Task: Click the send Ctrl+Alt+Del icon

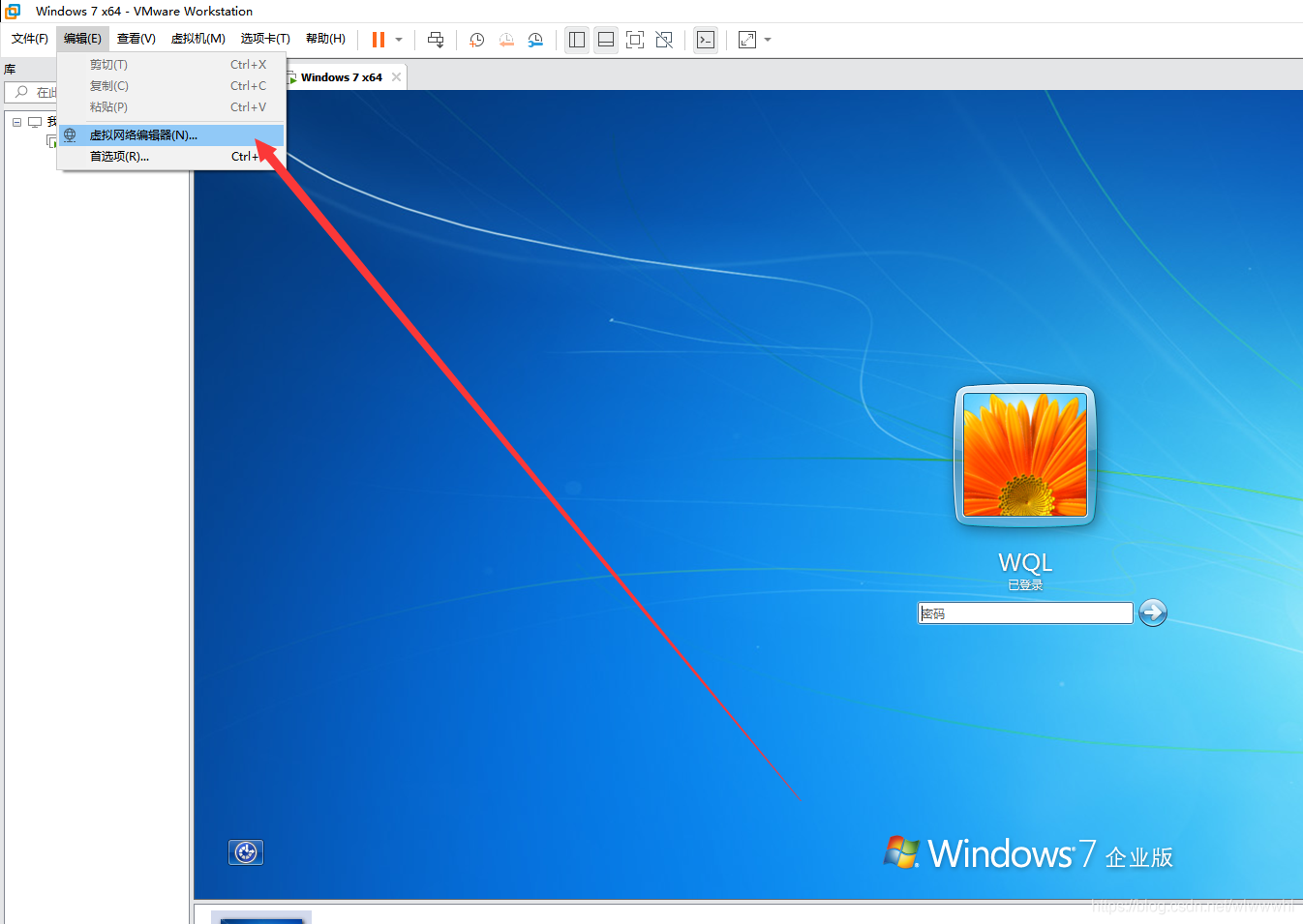Action: click(436, 40)
